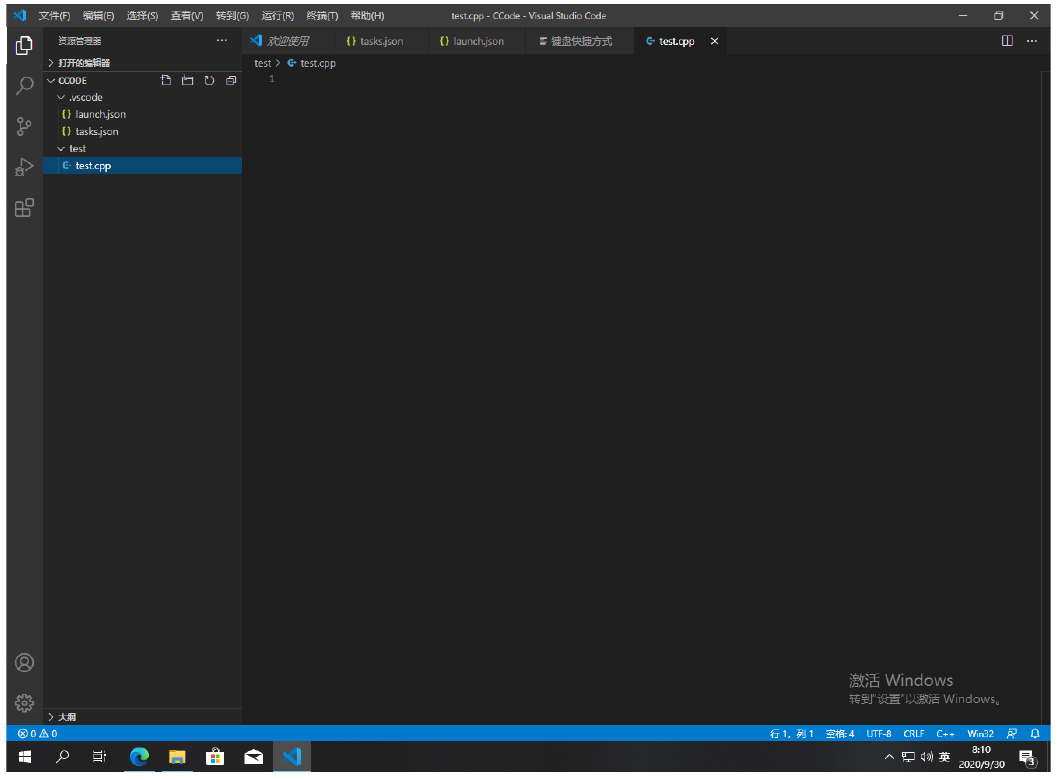Refresh the explorer file tree
The image size is (1058, 780).
coord(209,81)
